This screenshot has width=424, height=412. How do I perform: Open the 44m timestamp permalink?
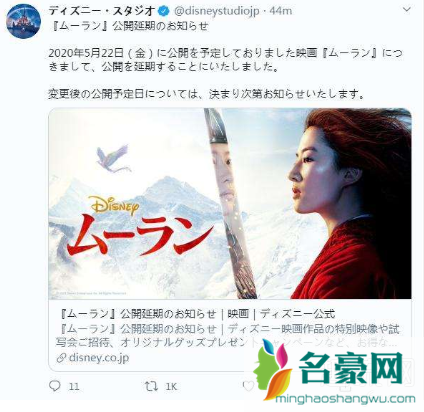pos(281,11)
